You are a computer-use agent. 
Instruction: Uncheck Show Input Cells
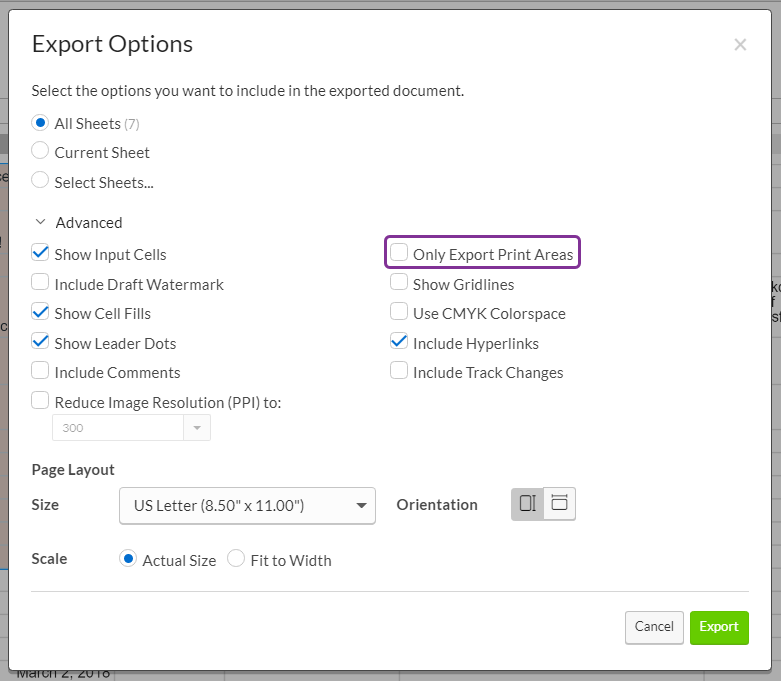pos(40,254)
